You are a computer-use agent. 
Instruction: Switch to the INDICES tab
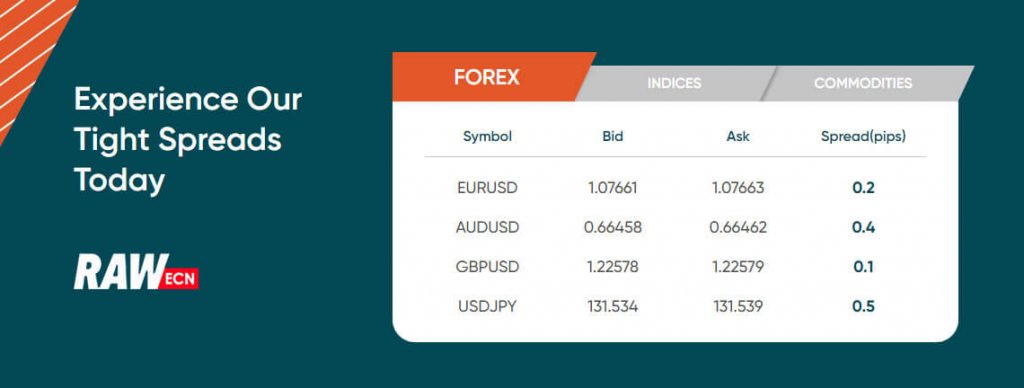point(674,84)
